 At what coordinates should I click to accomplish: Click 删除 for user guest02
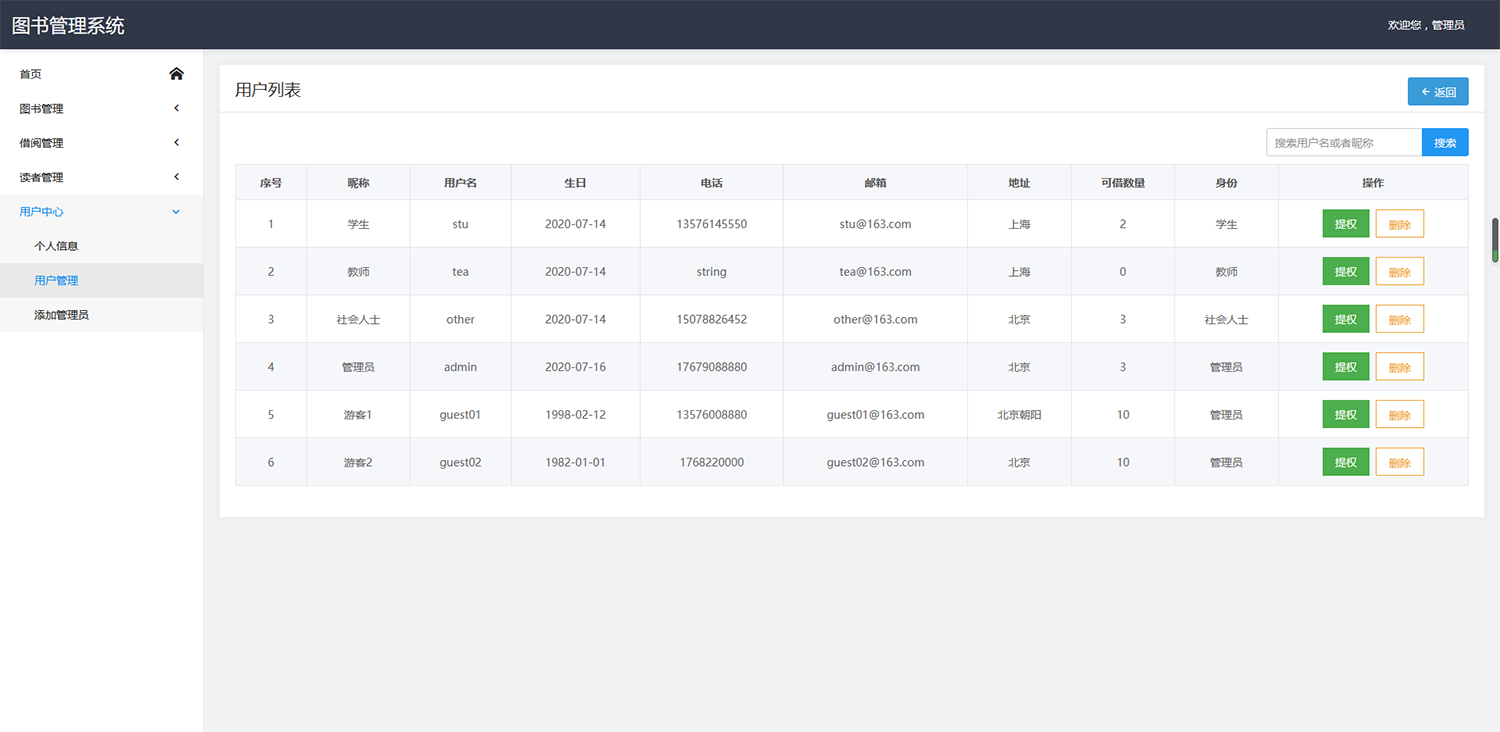pos(1400,462)
